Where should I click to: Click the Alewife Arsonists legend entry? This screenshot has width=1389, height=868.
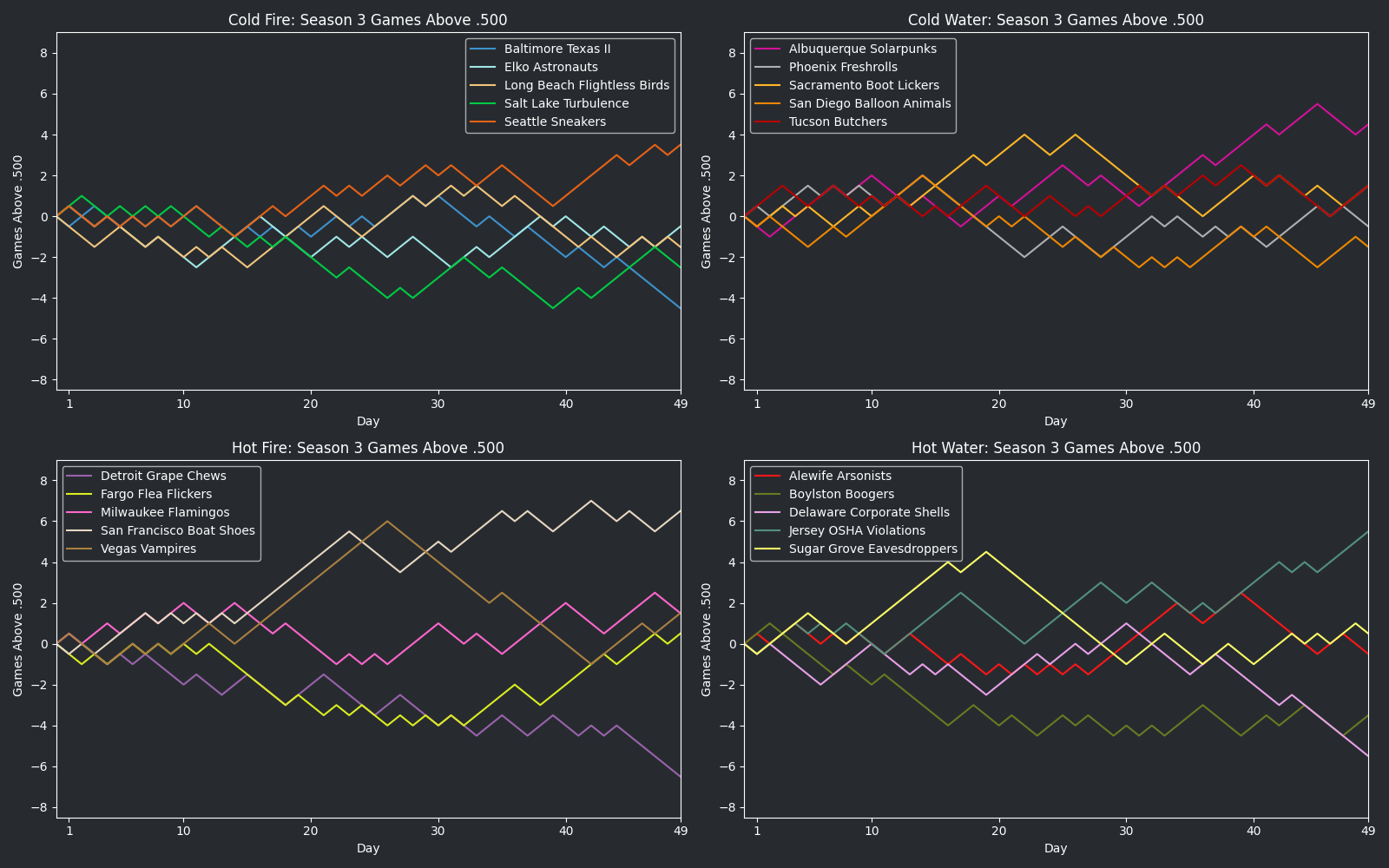pyautogui.click(x=839, y=476)
